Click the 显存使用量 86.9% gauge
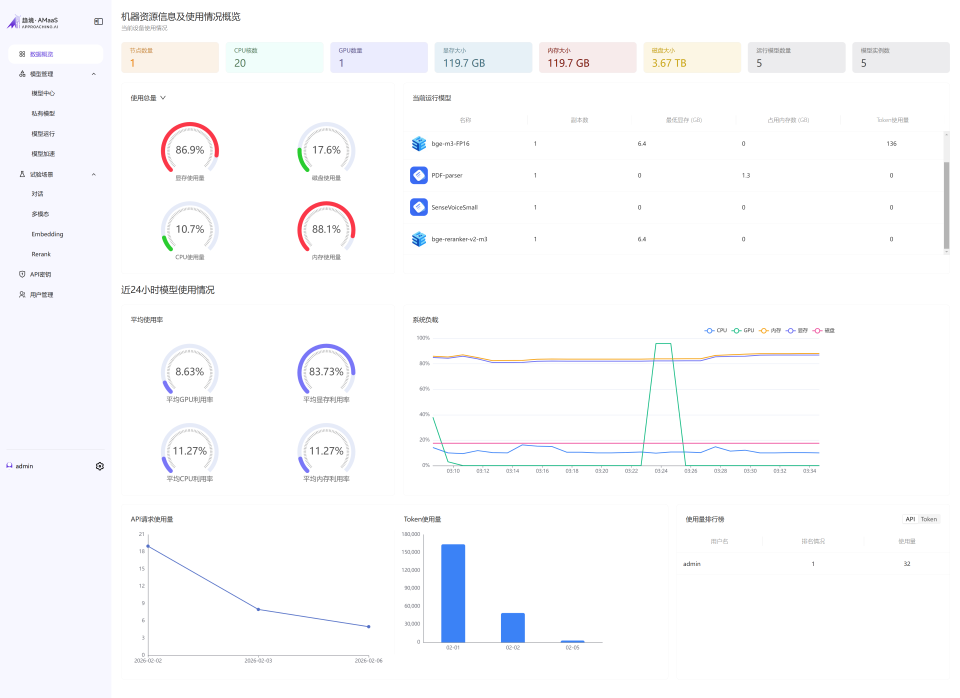The width and height of the screenshot is (960, 698). pos(189,151)
